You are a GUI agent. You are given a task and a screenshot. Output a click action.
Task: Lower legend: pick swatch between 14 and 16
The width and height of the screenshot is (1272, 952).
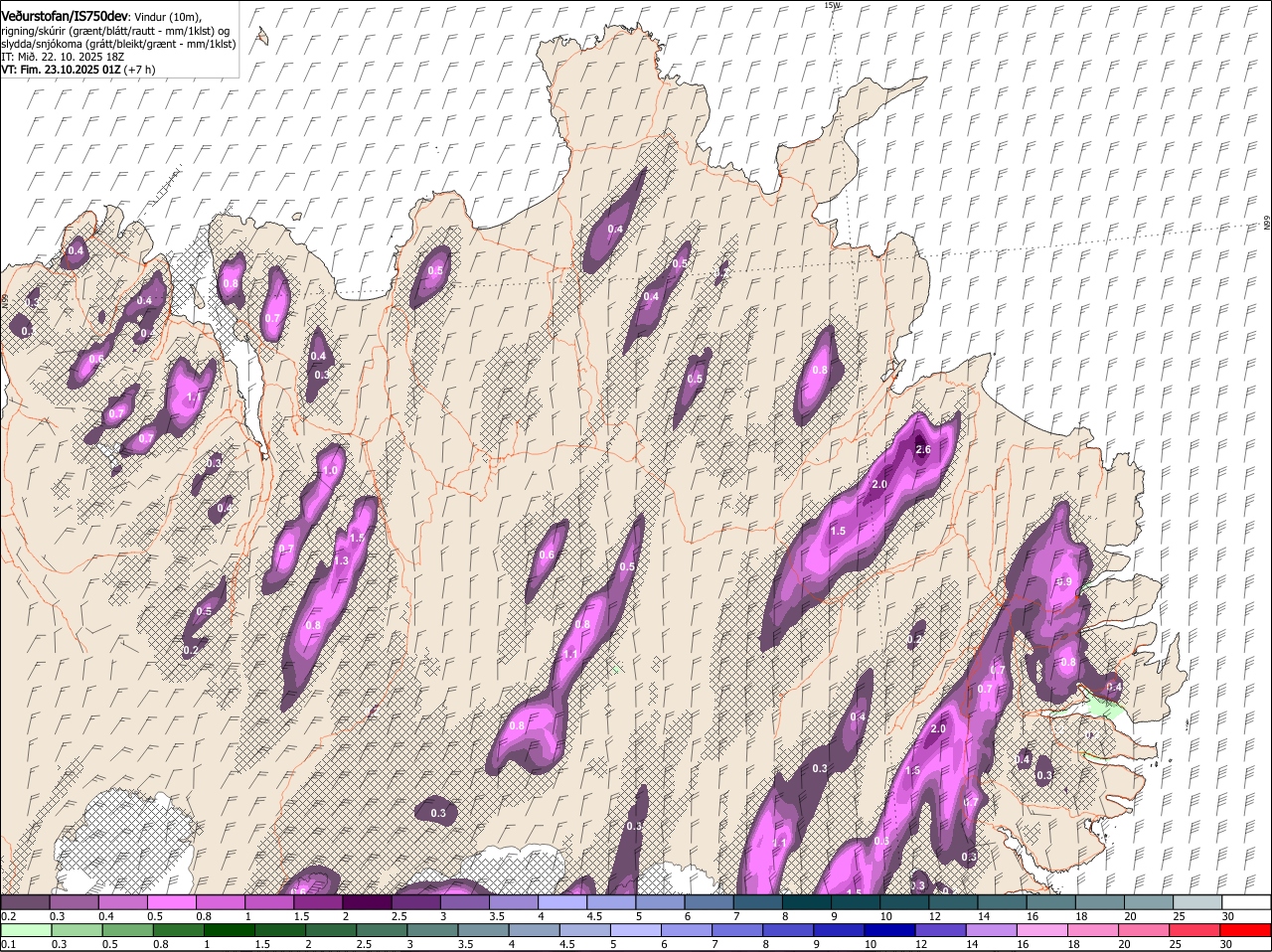[x=993, y=930]
